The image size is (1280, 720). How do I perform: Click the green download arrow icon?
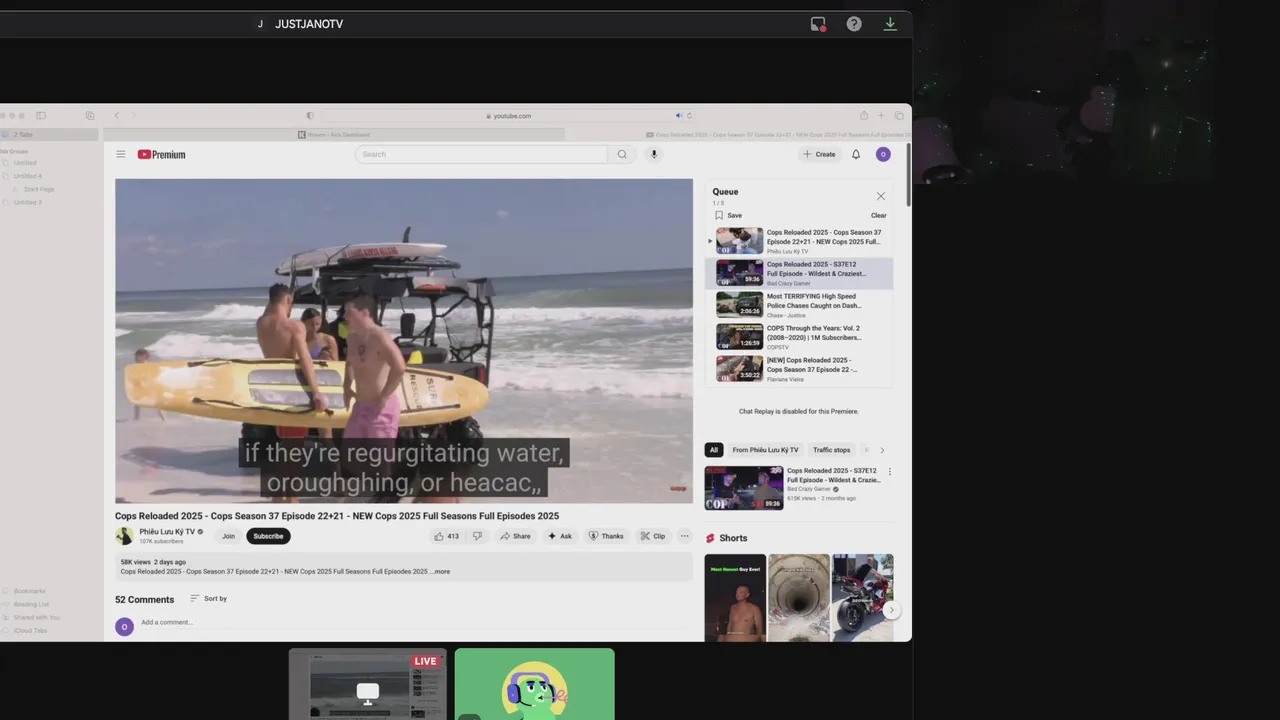(890, 24)
